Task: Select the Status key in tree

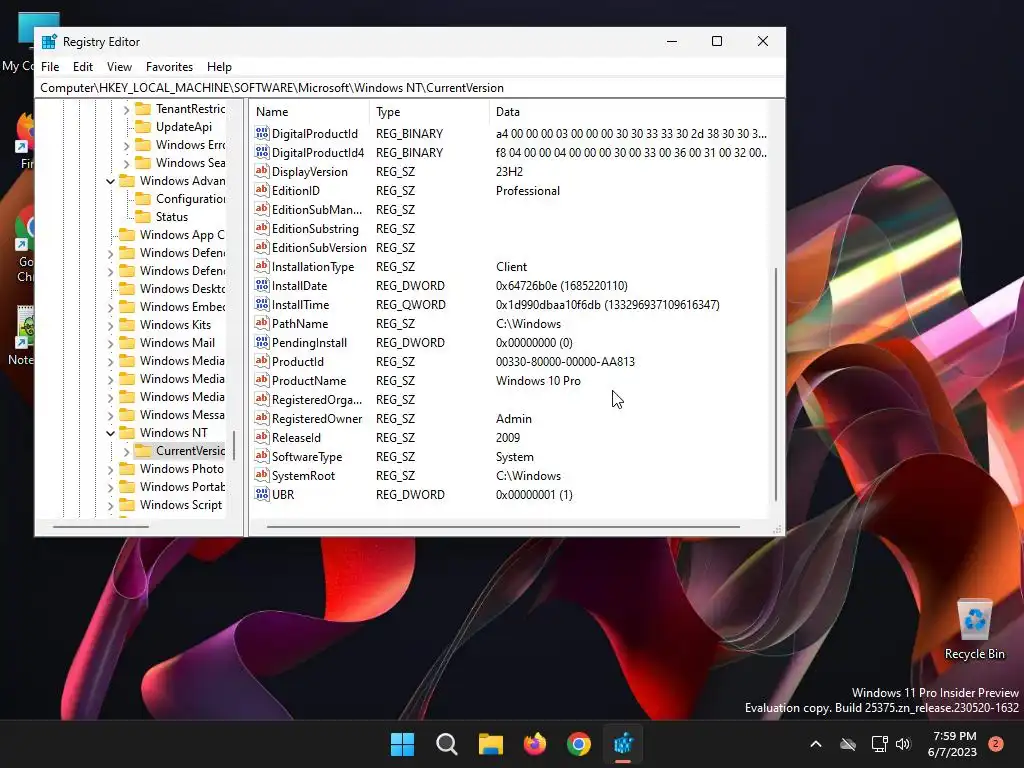Action: 172,217
